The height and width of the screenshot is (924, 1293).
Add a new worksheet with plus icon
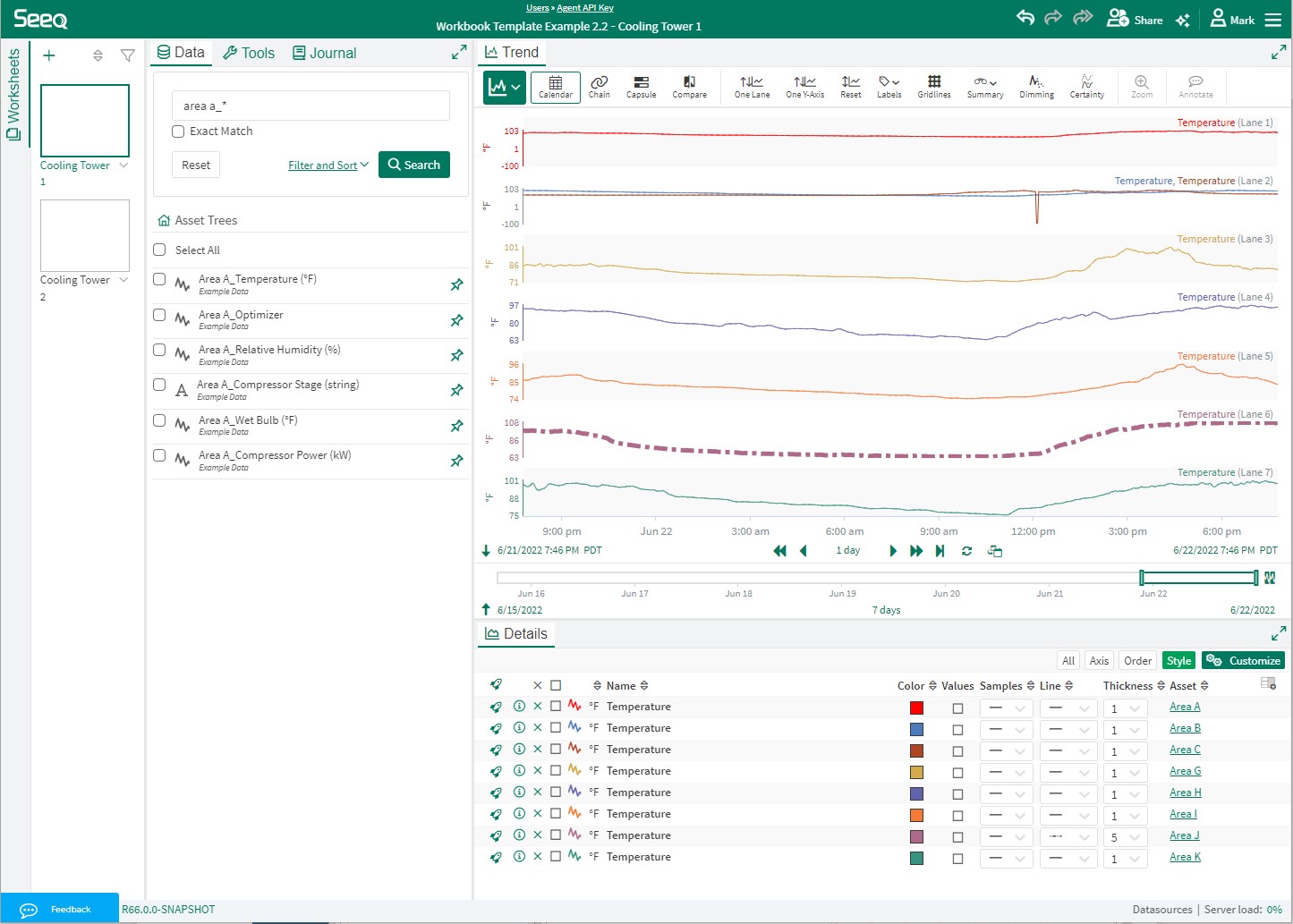(49, 55)
